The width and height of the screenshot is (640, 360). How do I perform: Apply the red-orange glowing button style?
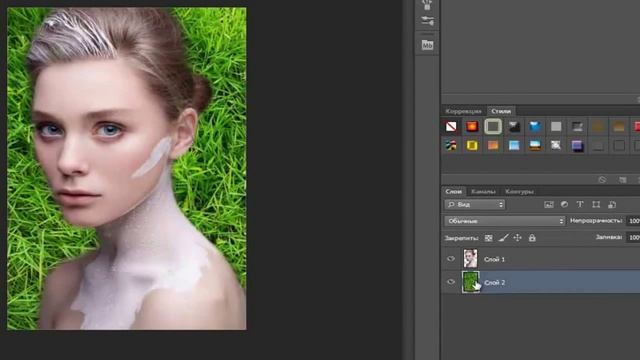click(x=472, y=127)
